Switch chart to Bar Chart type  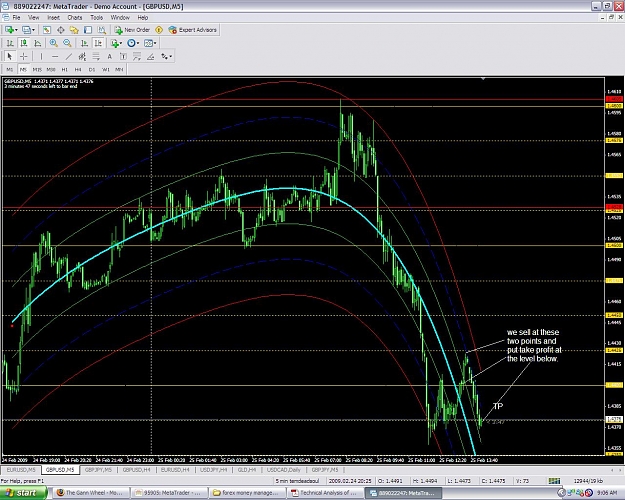tap(10, 43)
